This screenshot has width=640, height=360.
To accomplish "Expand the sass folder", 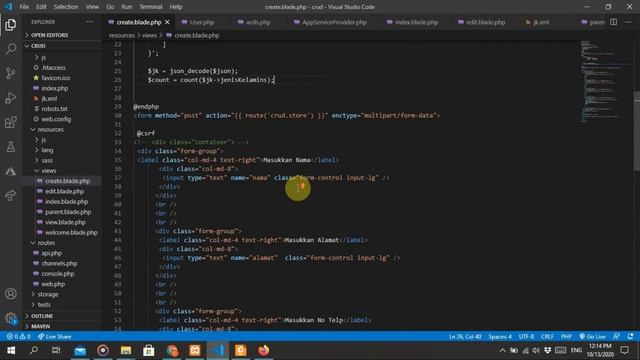I will 47,160.
